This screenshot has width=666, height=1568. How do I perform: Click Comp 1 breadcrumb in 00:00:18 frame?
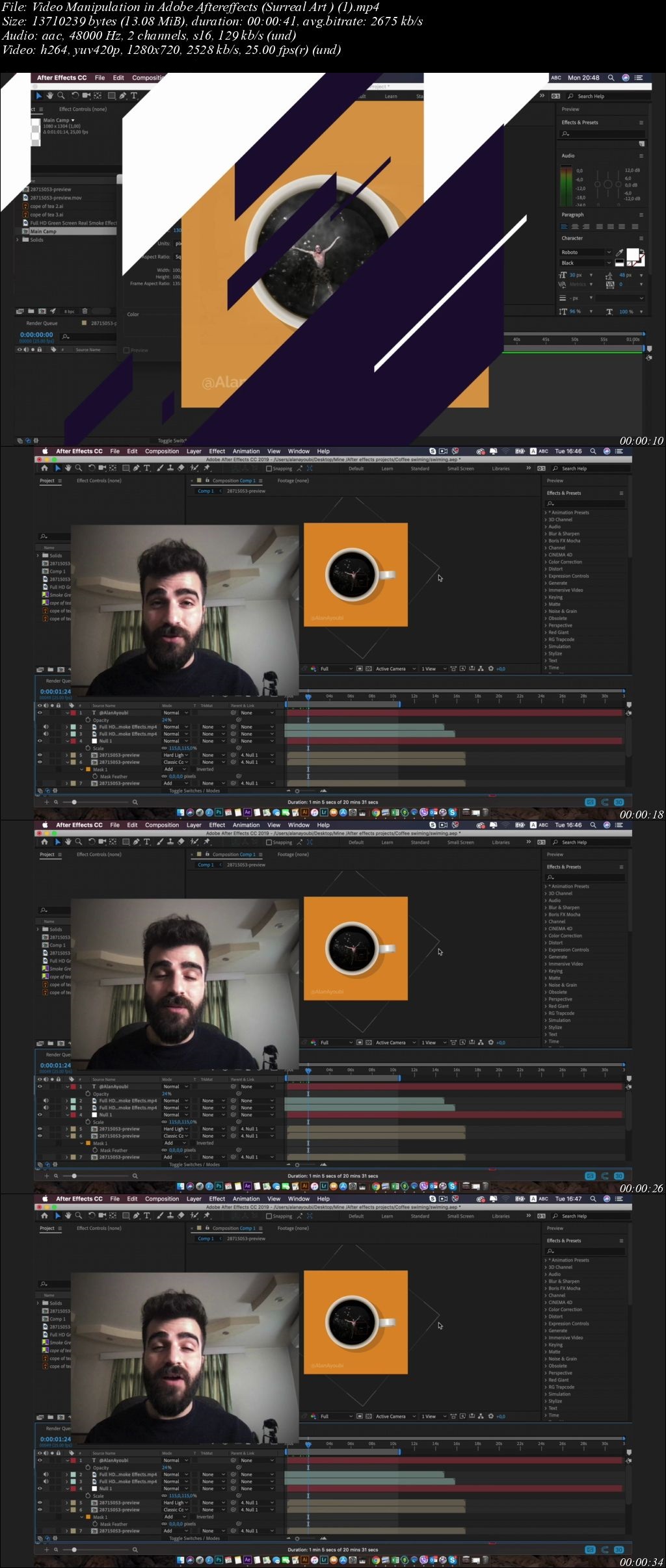[204, 491]
